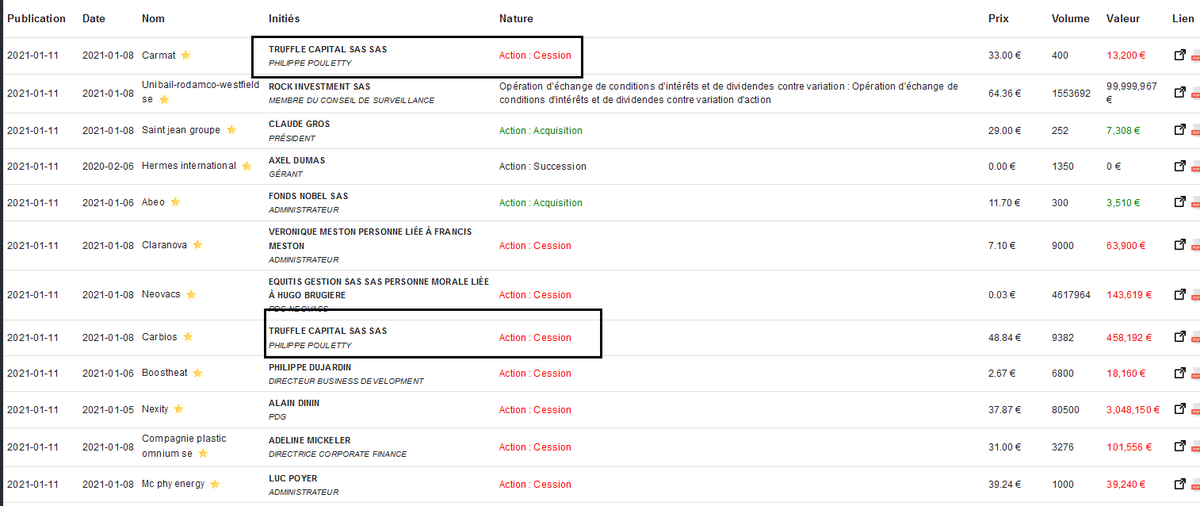
Task: Select the 2020-02-06 date cell
Action: [x=108, y=166]
